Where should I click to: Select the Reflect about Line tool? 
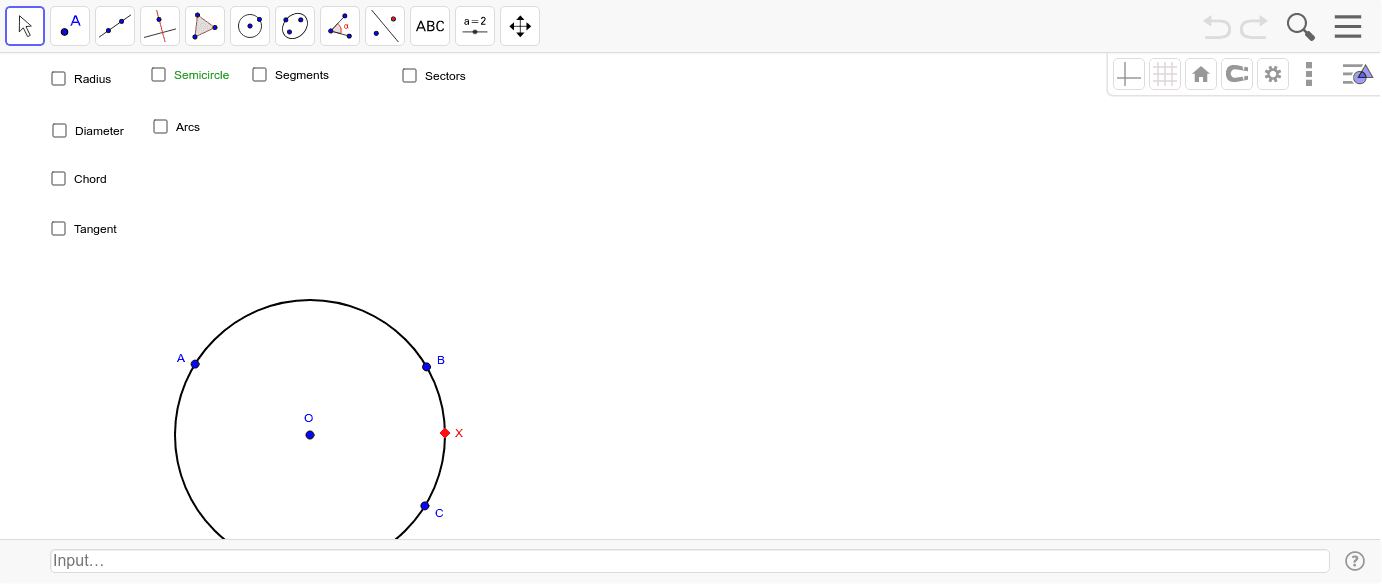coord(384,26)
